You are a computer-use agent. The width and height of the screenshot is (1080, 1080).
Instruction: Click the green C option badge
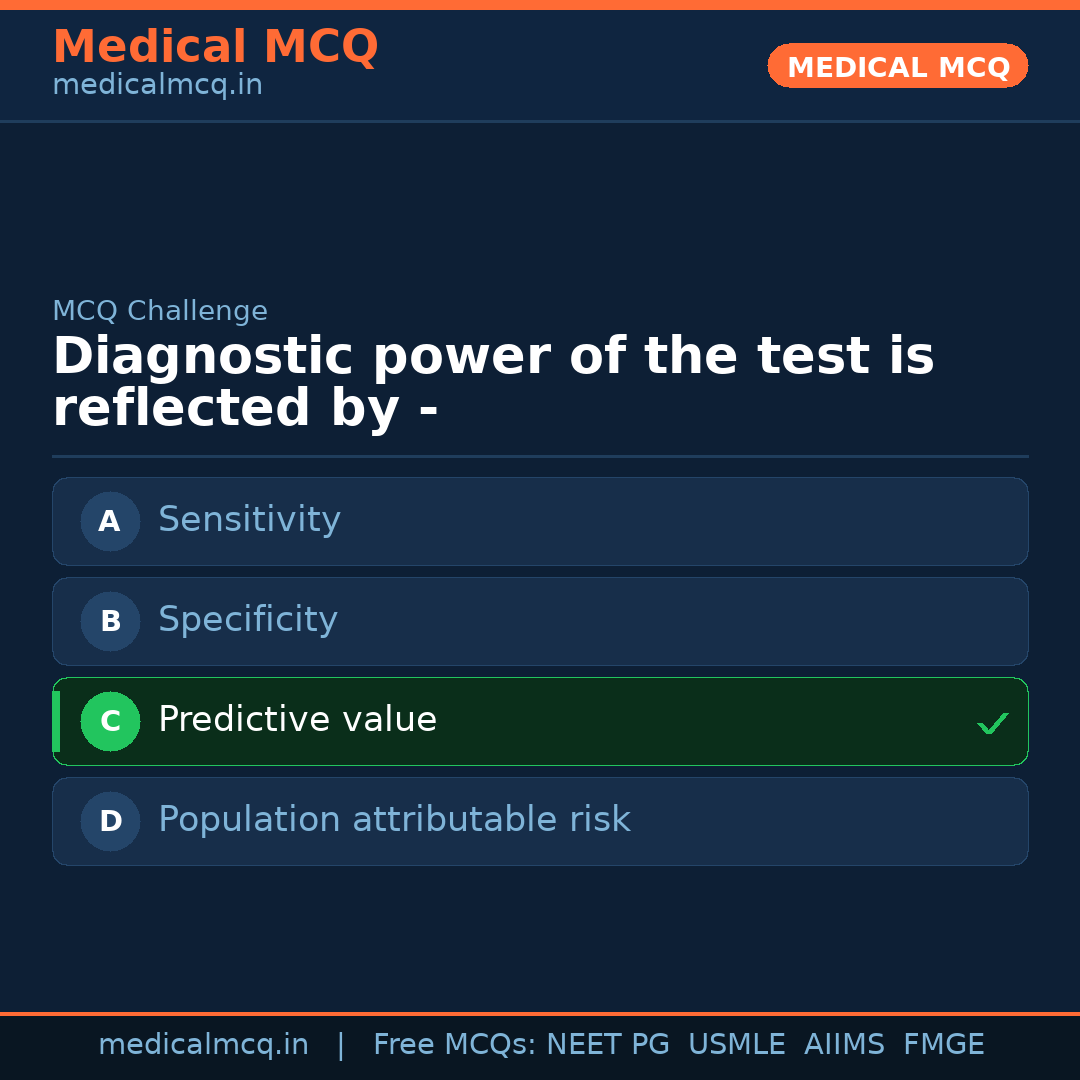point(110,721)
